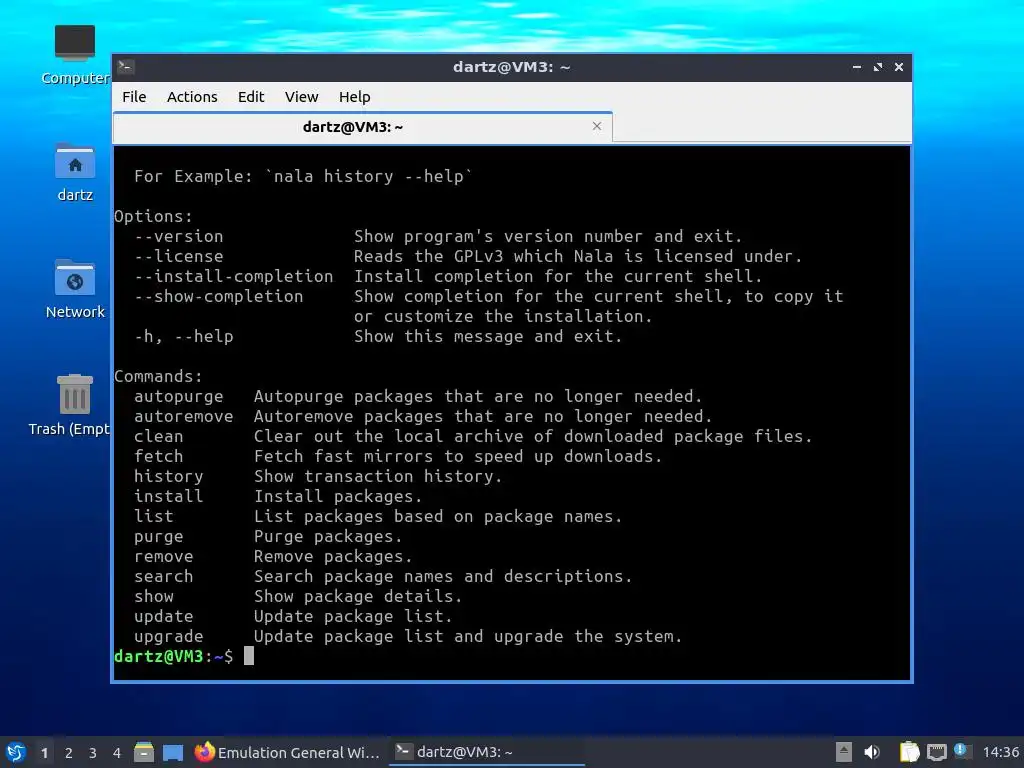Image resolution: width=1024 pixels, height=768 pixels.
Task: Open network connection tray icon
Action: [936, 753]
